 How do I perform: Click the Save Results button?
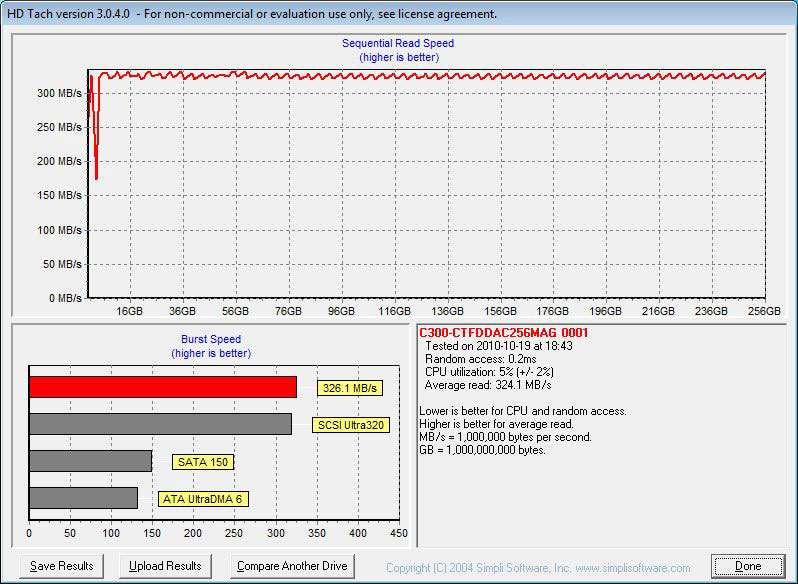pos(61,566)
